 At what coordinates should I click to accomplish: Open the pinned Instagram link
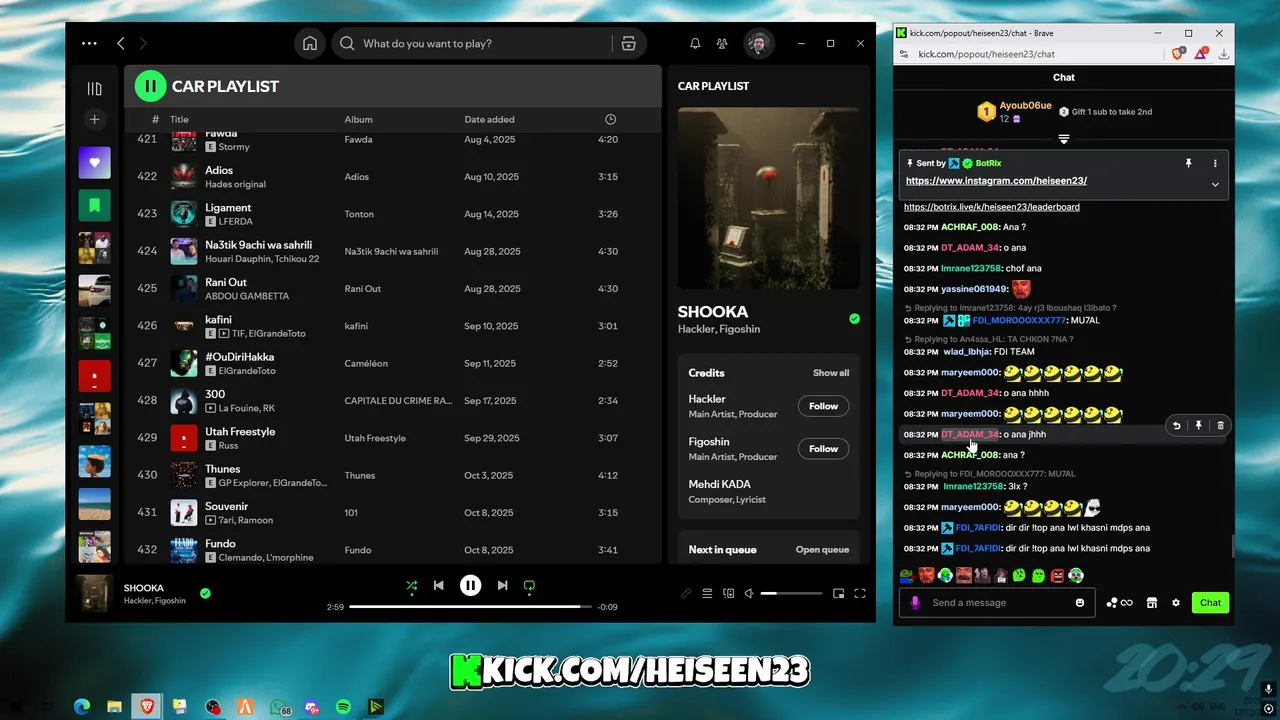pos(996,181)
